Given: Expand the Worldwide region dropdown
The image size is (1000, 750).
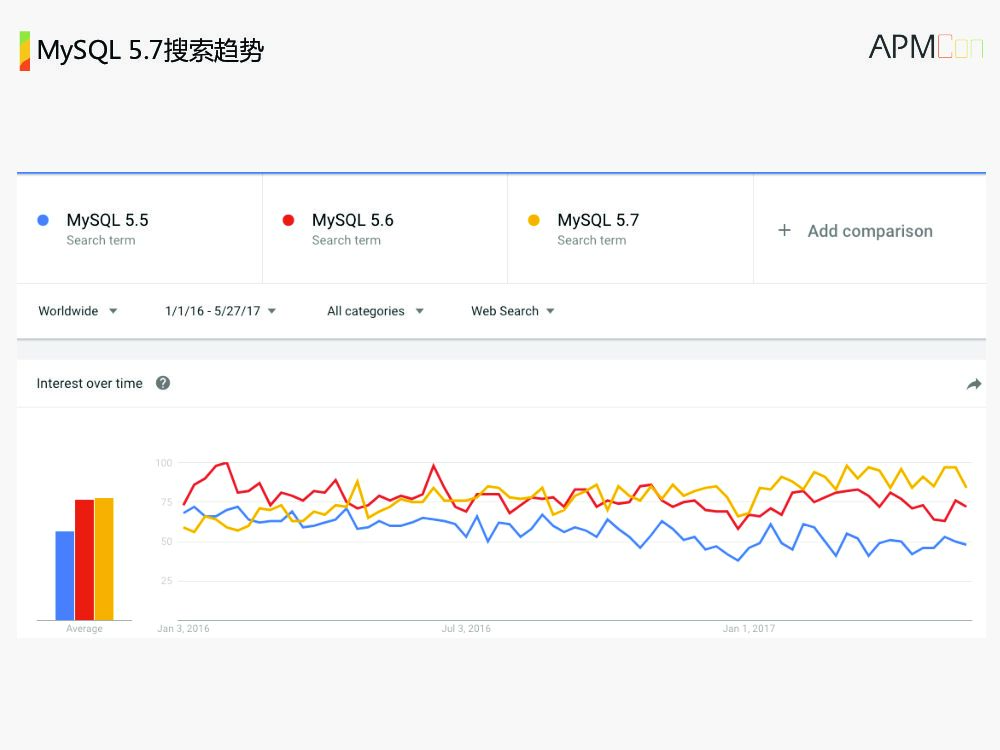Looking at the screenshot, I should (x=78, y=311).
